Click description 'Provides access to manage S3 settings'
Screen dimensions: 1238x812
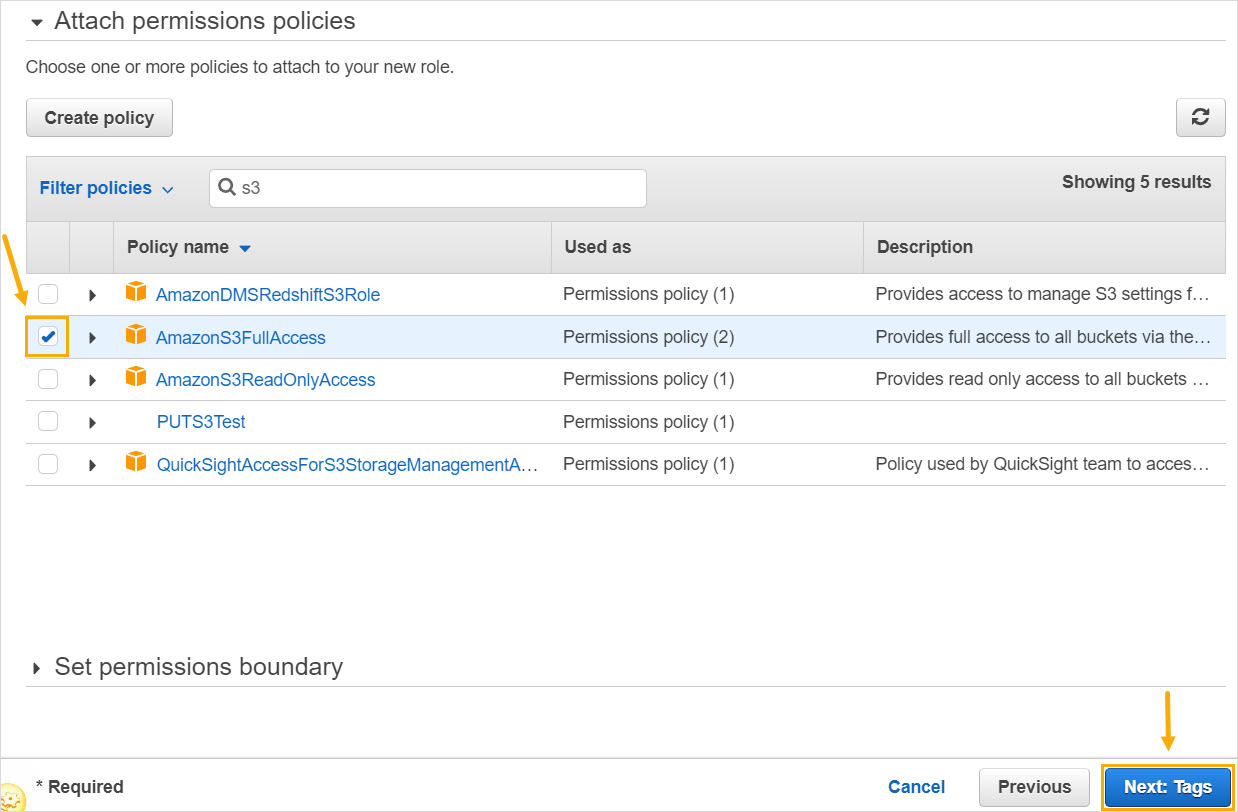point(1043,295)
